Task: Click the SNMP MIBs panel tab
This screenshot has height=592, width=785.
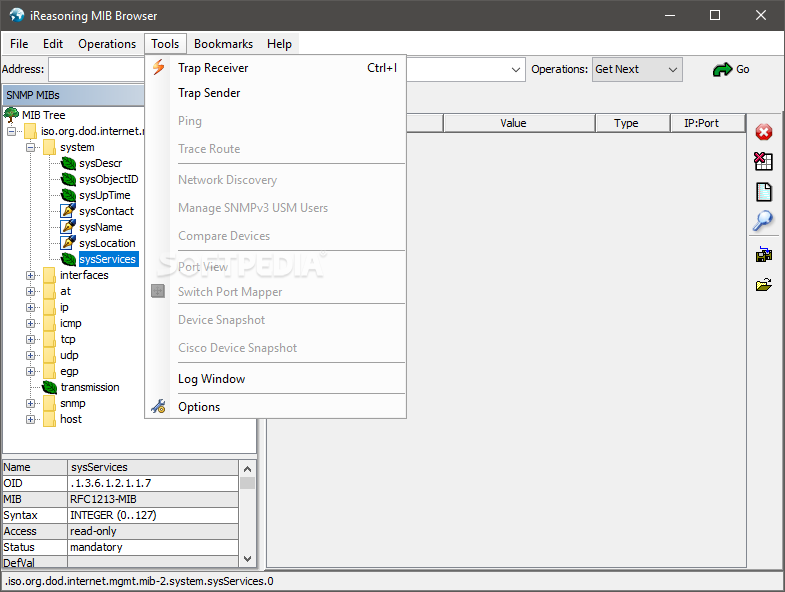Action: tap(74, 95)
